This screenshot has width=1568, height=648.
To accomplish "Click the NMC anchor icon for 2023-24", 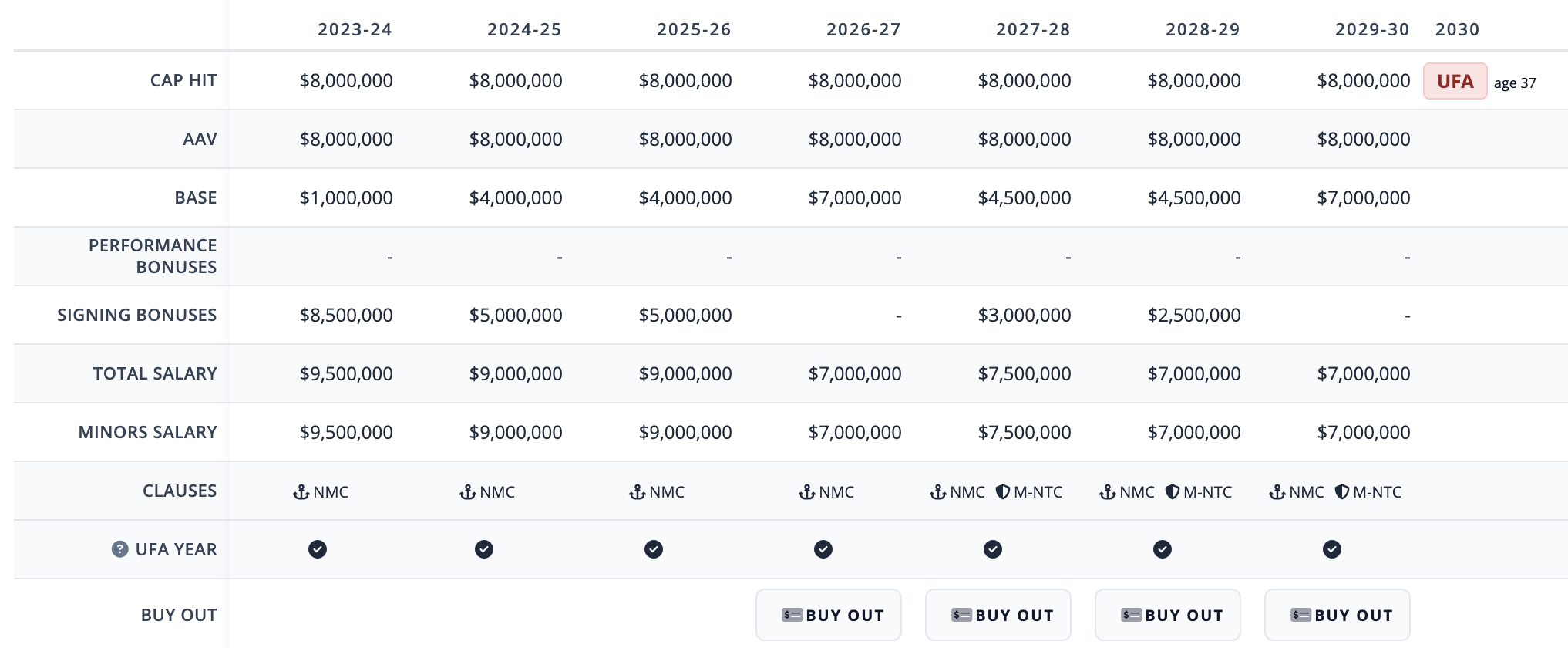I will point(301,492).
